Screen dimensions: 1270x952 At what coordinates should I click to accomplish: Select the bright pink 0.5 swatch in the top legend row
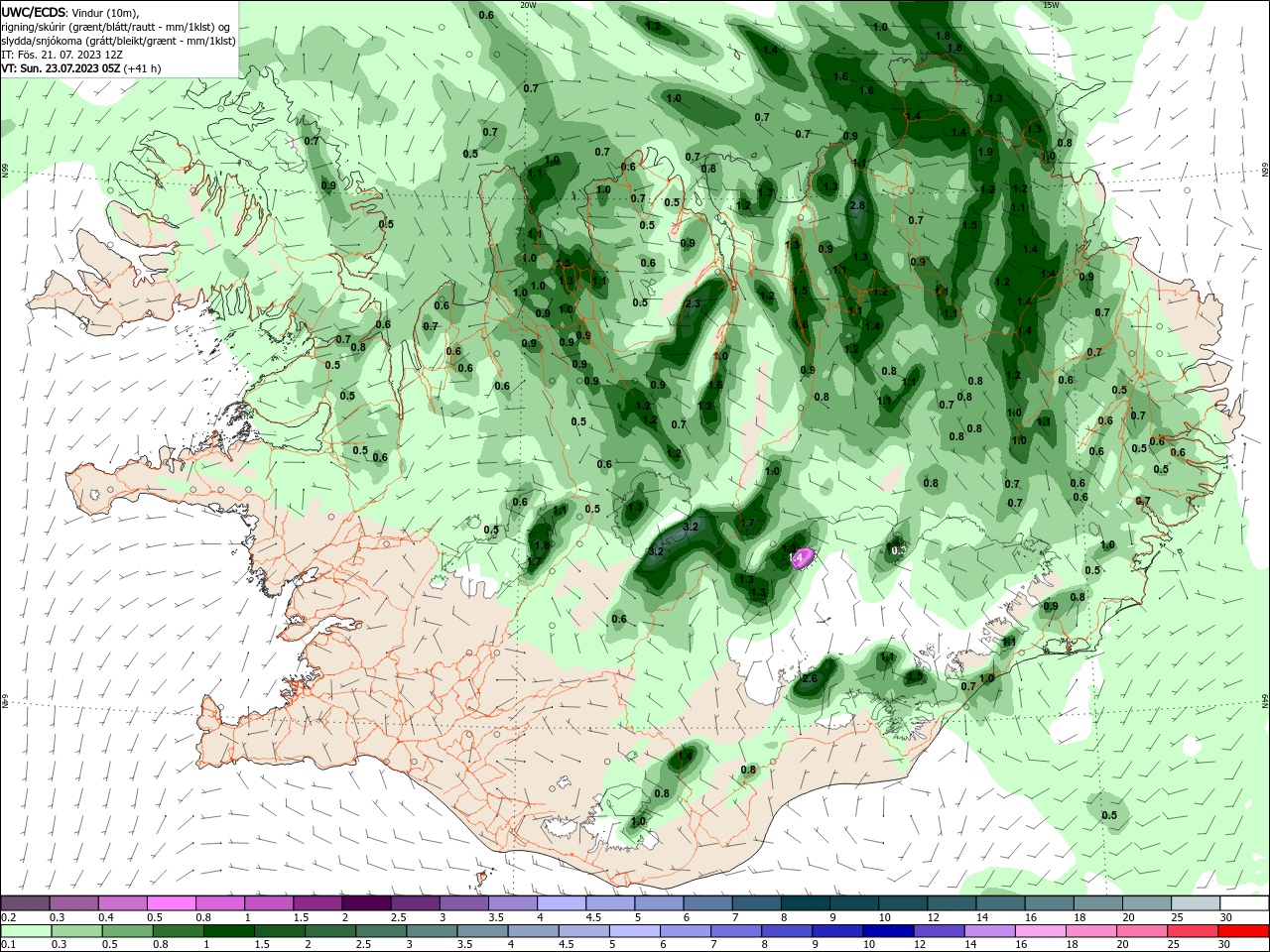pyautogui.click(x=171, y=903)
